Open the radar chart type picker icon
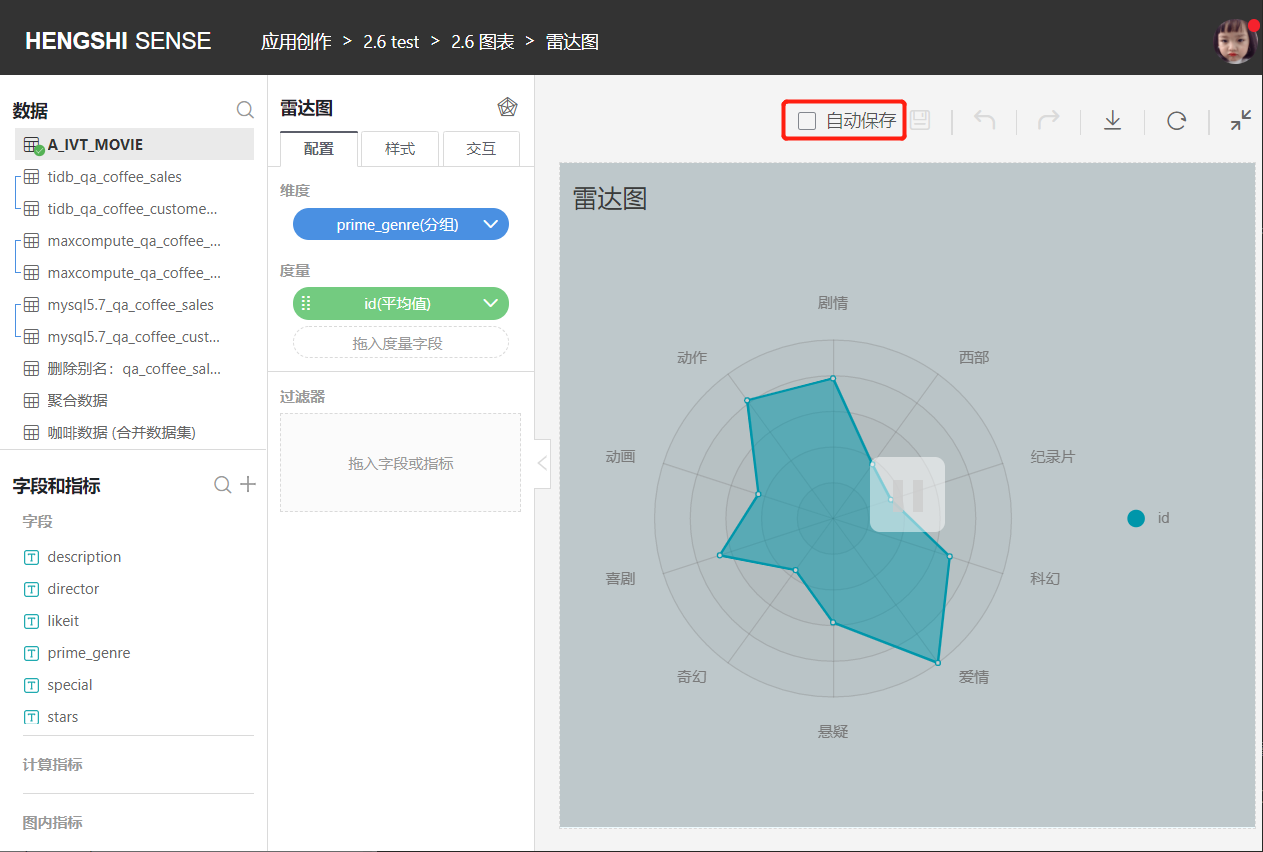 (x=507, y=107)
